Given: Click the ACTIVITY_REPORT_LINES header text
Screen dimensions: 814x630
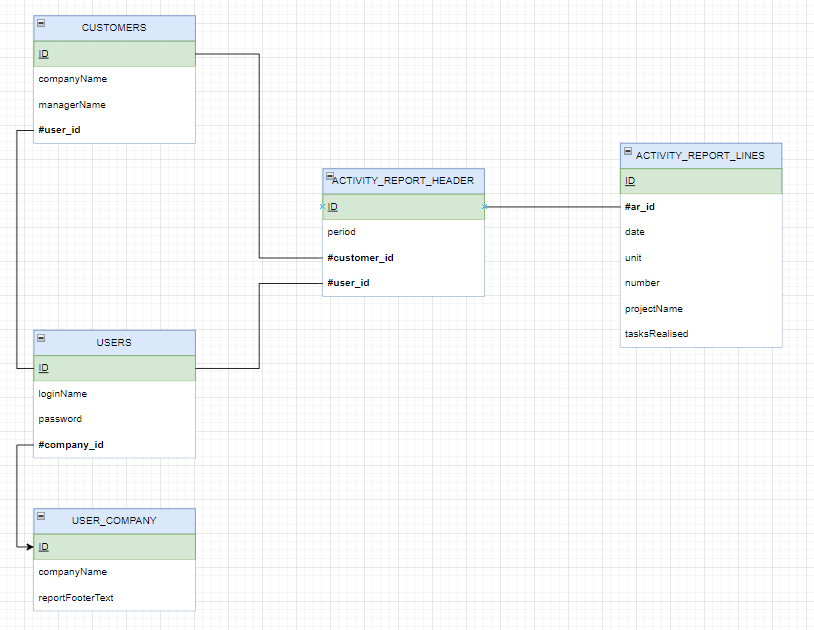Looking at the screenshot, I should point(700,155).
